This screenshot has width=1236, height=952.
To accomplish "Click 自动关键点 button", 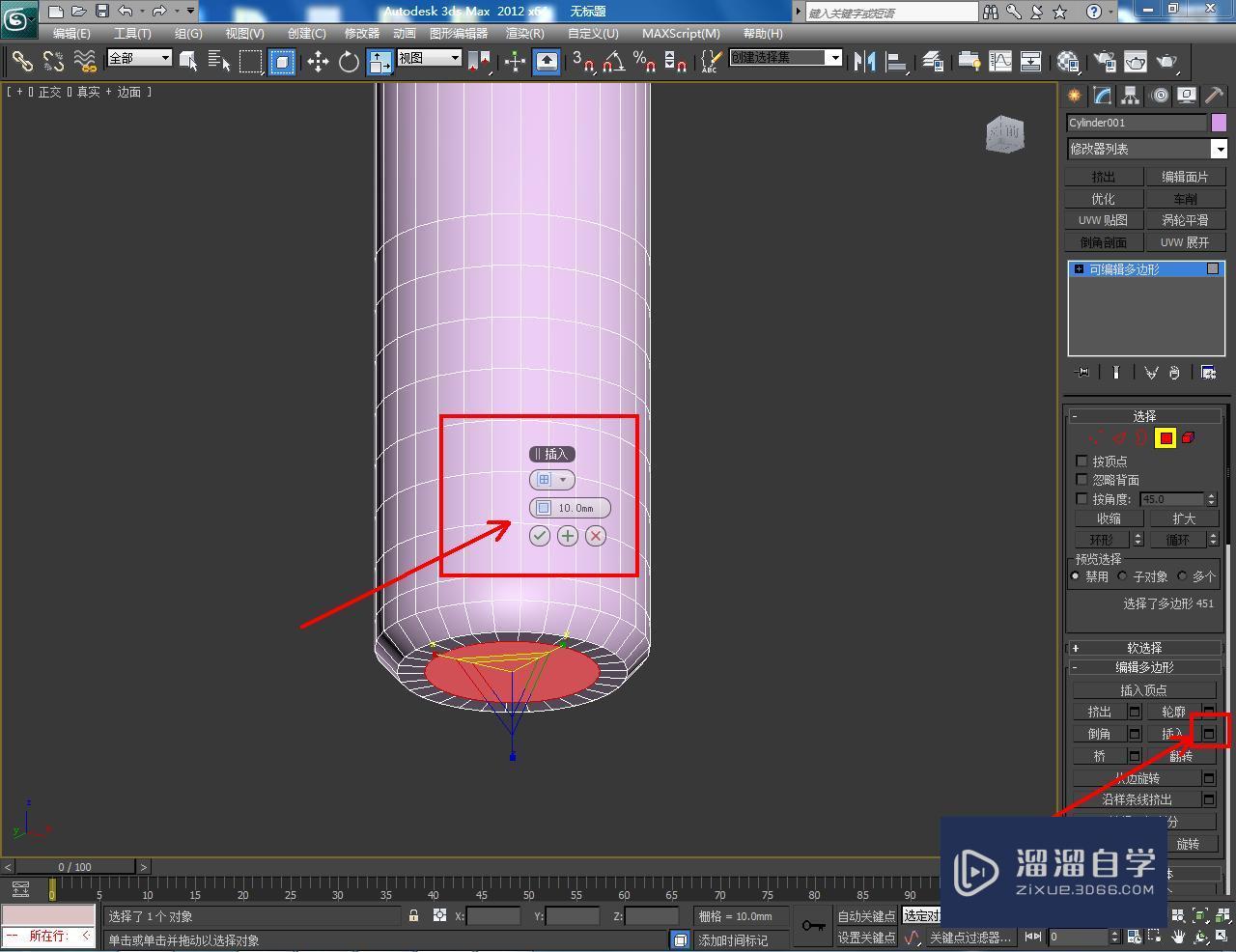I will pyautogui.click(x=866, y=916).
